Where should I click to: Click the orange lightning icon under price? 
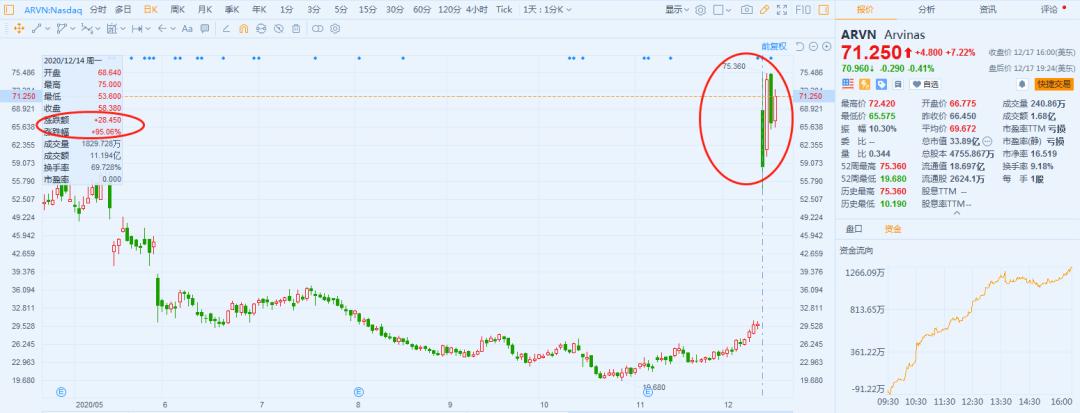click(864, 84)
